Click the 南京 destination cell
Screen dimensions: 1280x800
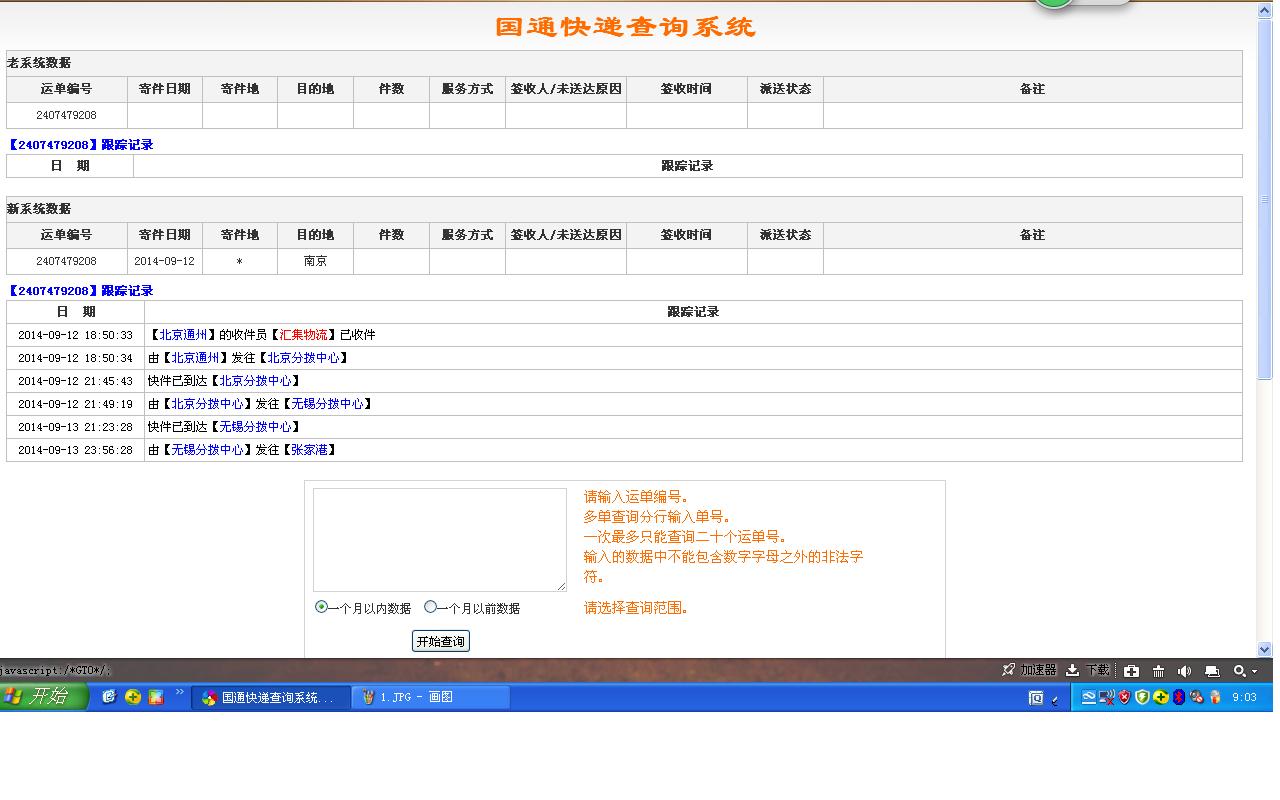(x=315, y=261)
